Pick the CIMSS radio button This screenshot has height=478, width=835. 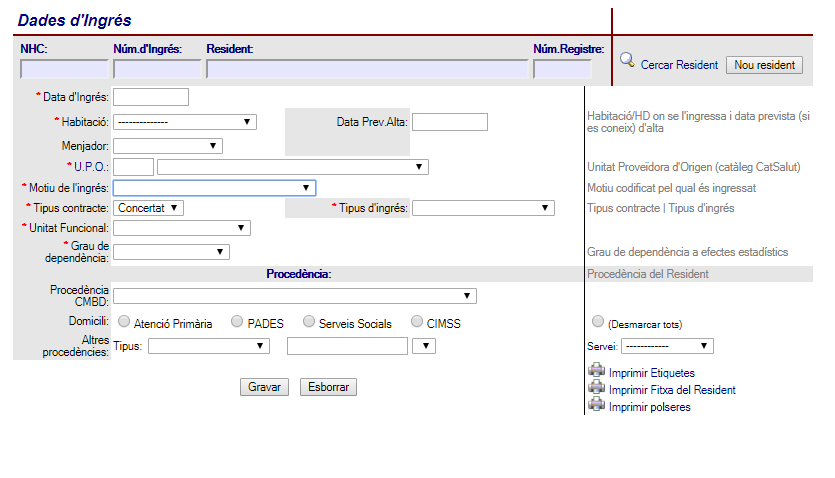point(416,322)
